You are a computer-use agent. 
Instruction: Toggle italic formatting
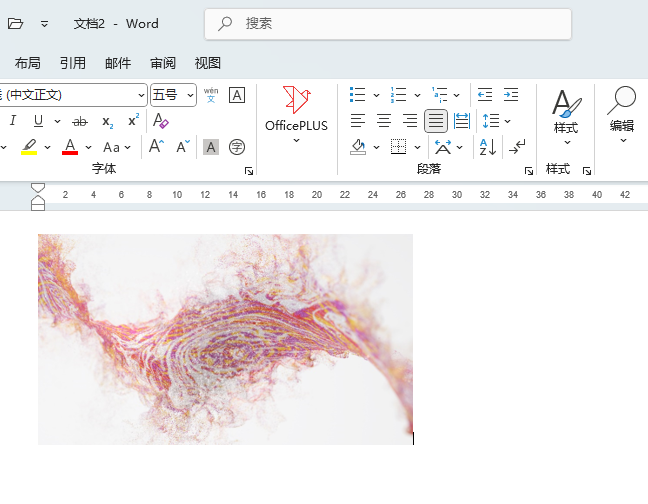pos(13,121)
